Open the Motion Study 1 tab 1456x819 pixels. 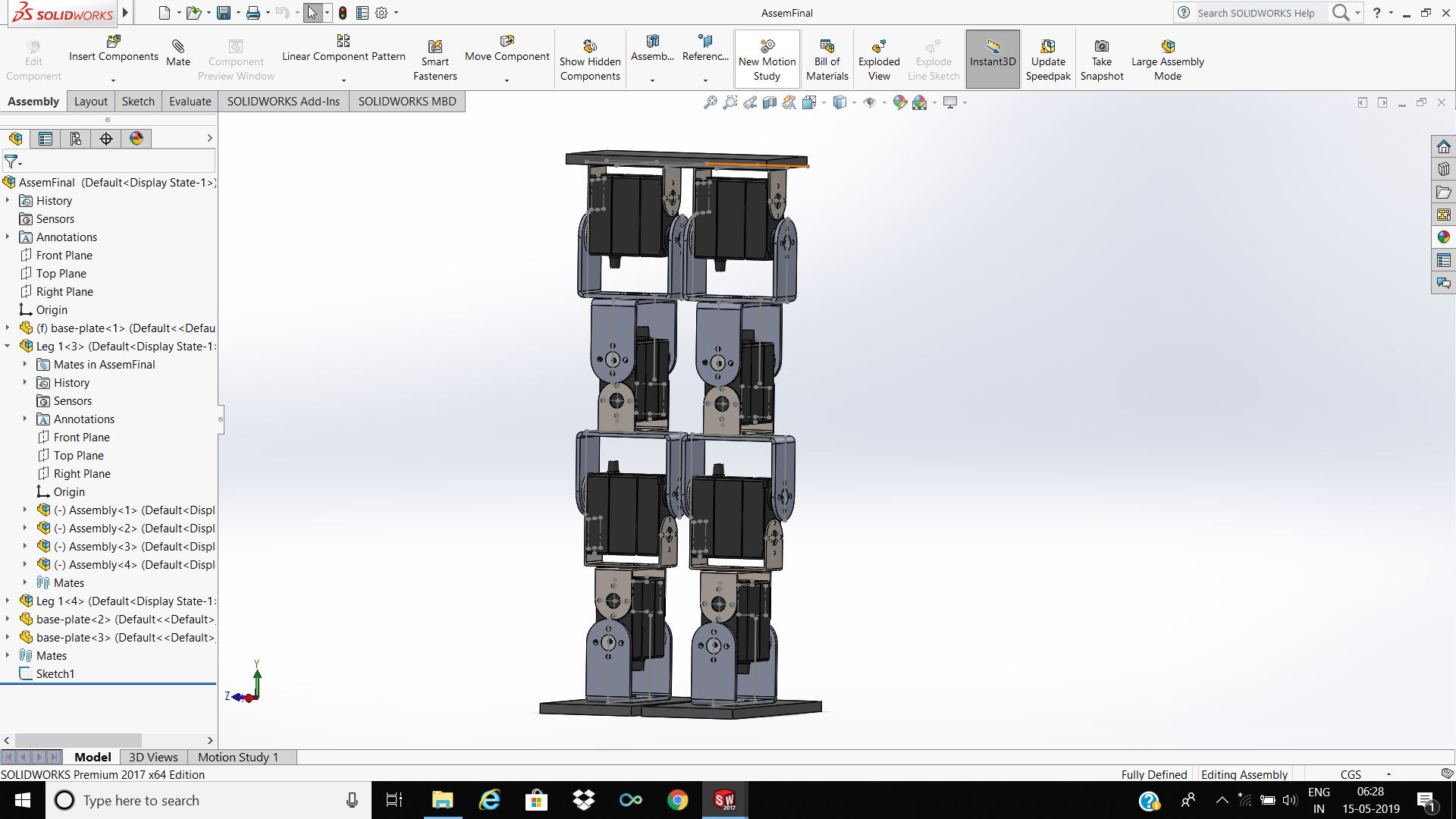click(x=238, y=757)
